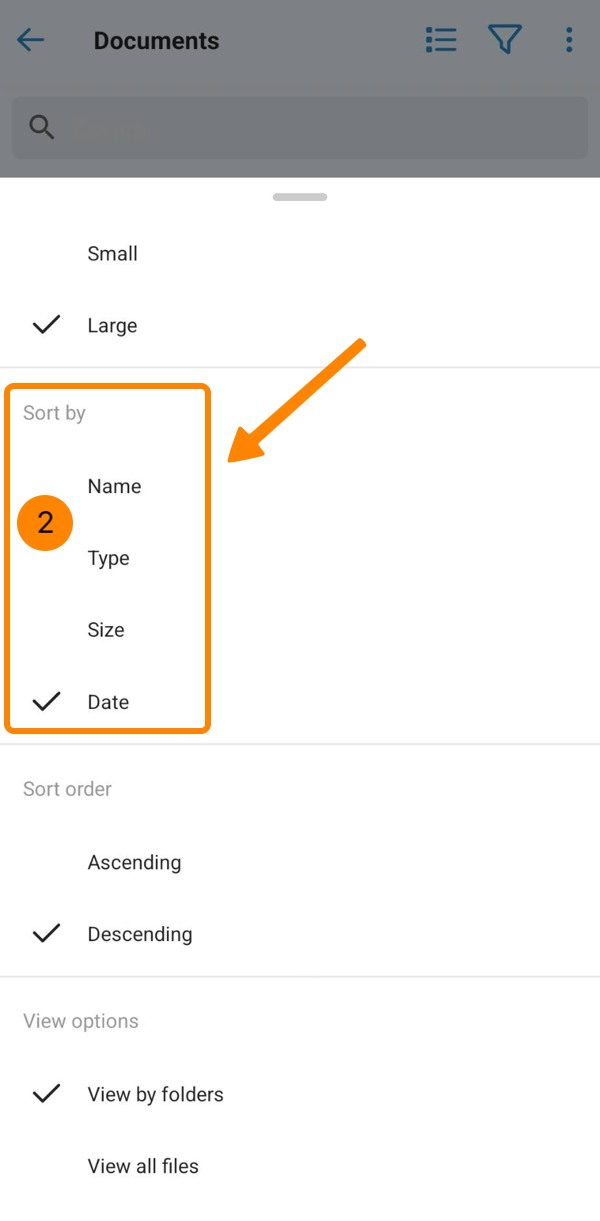Sort files by Type

[108, 559]
